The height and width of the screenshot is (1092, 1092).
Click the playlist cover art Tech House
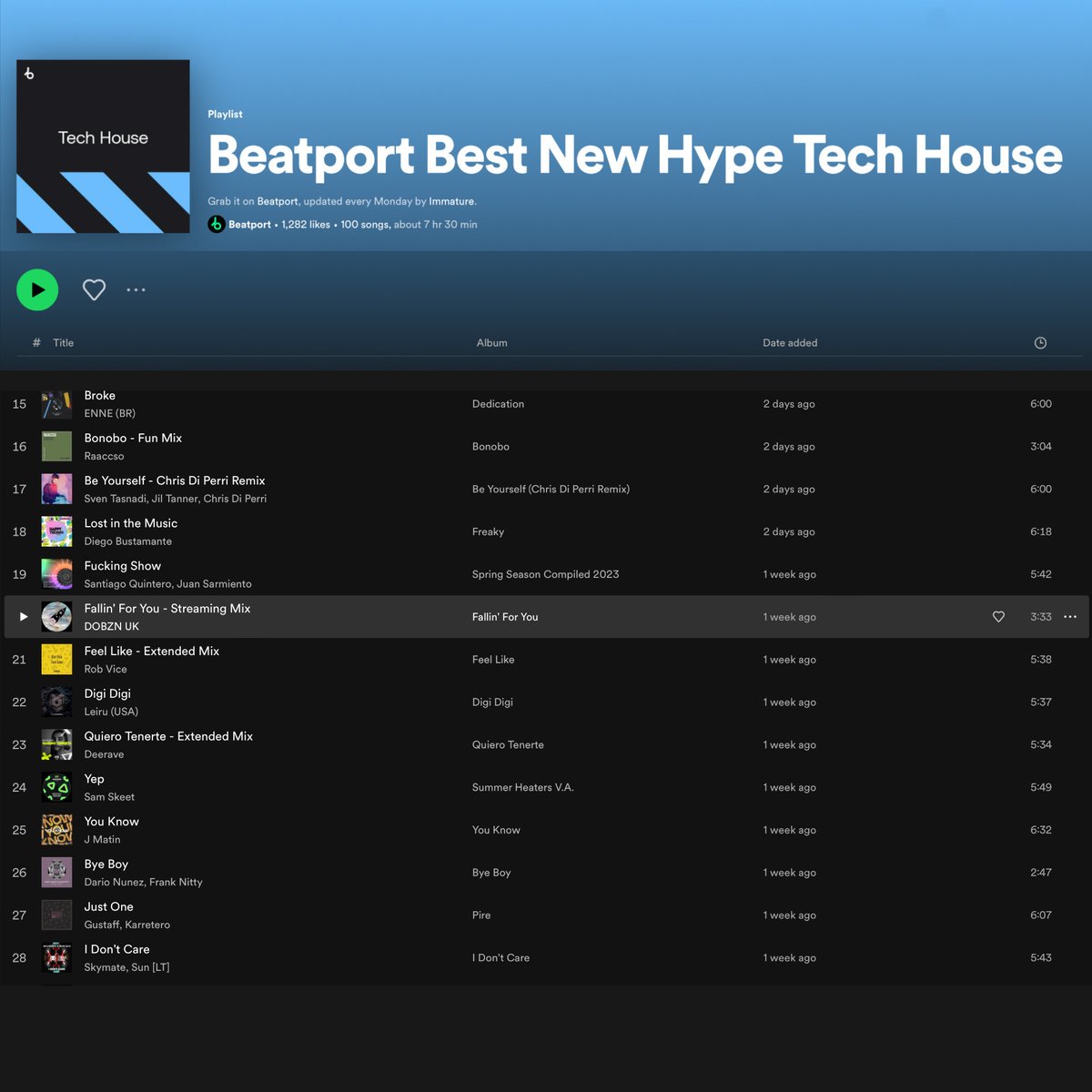click(x=103, y=147)
